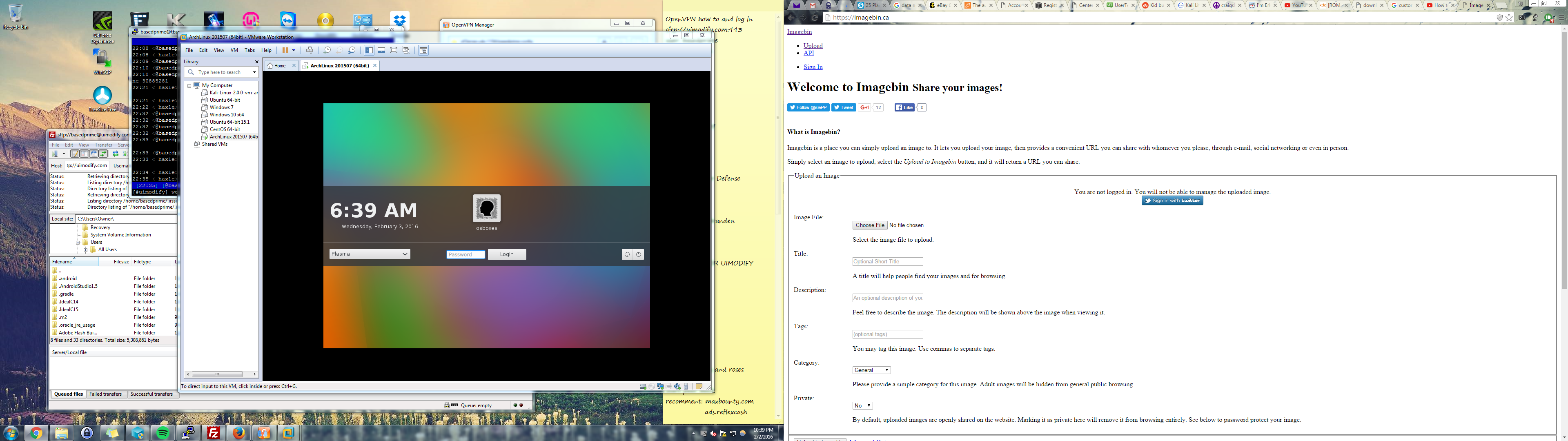Click Send Ctrl+Alt+Del icon in VMware toolbar
Image resolution: width=1568 pixels, height=441 pixels.
310,51
